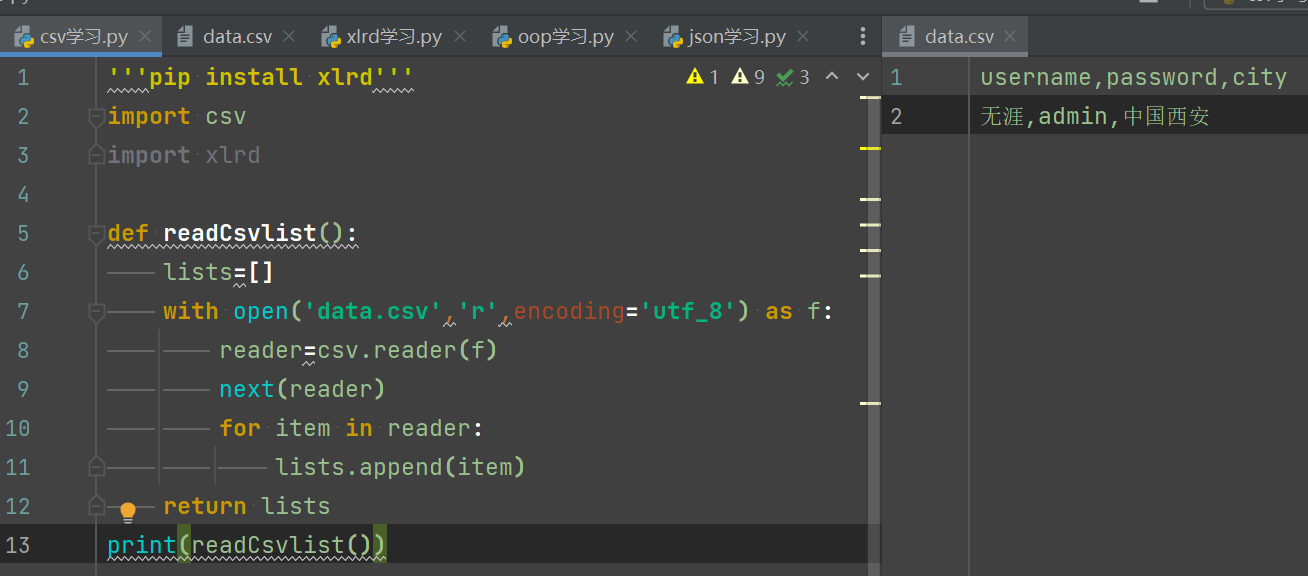Viewport: 1308px width, 576px height.
Task: Click the pip install xlrd docstring
Action: 260,77
